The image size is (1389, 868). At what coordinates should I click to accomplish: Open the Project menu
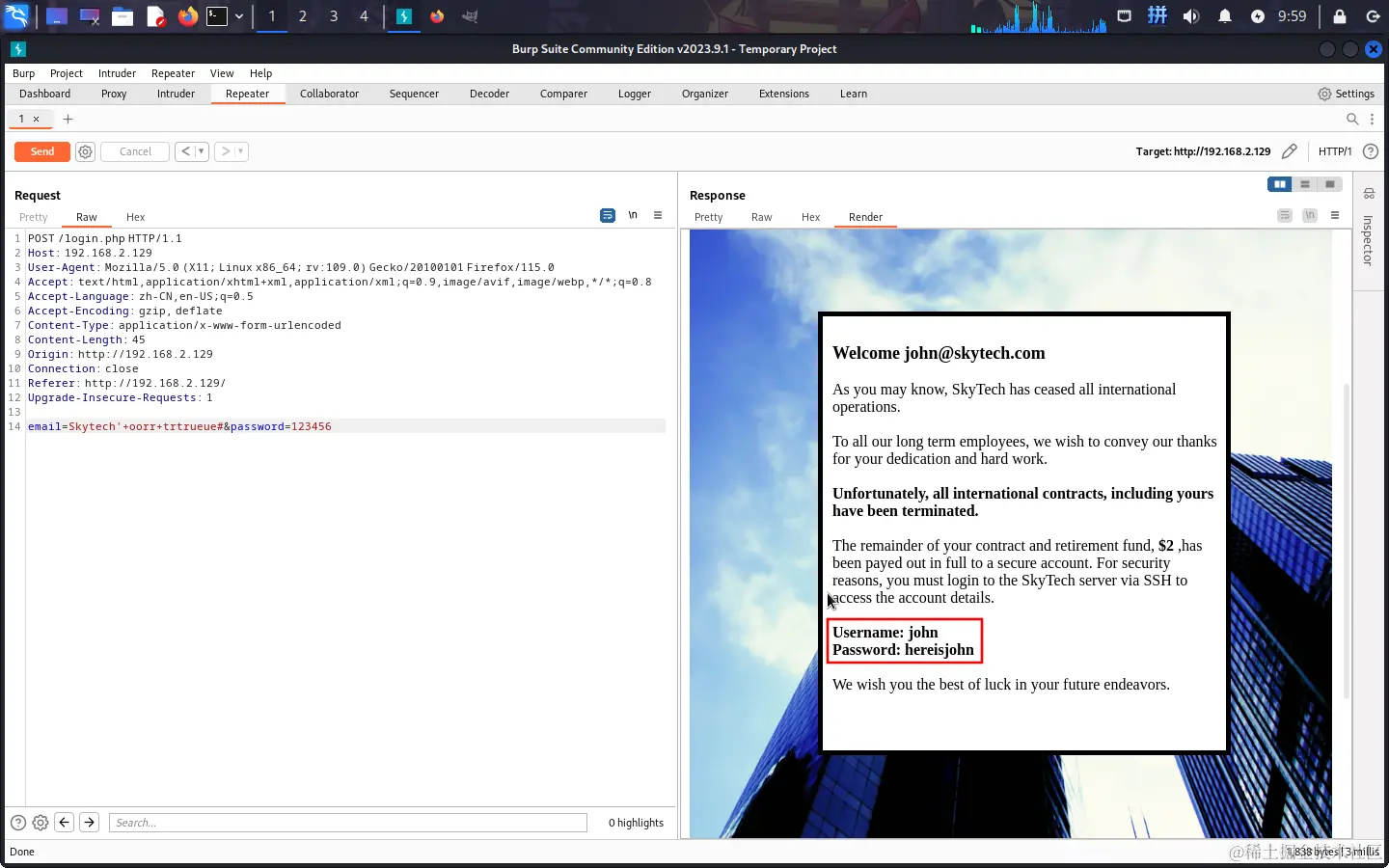(x=67, y=73)
